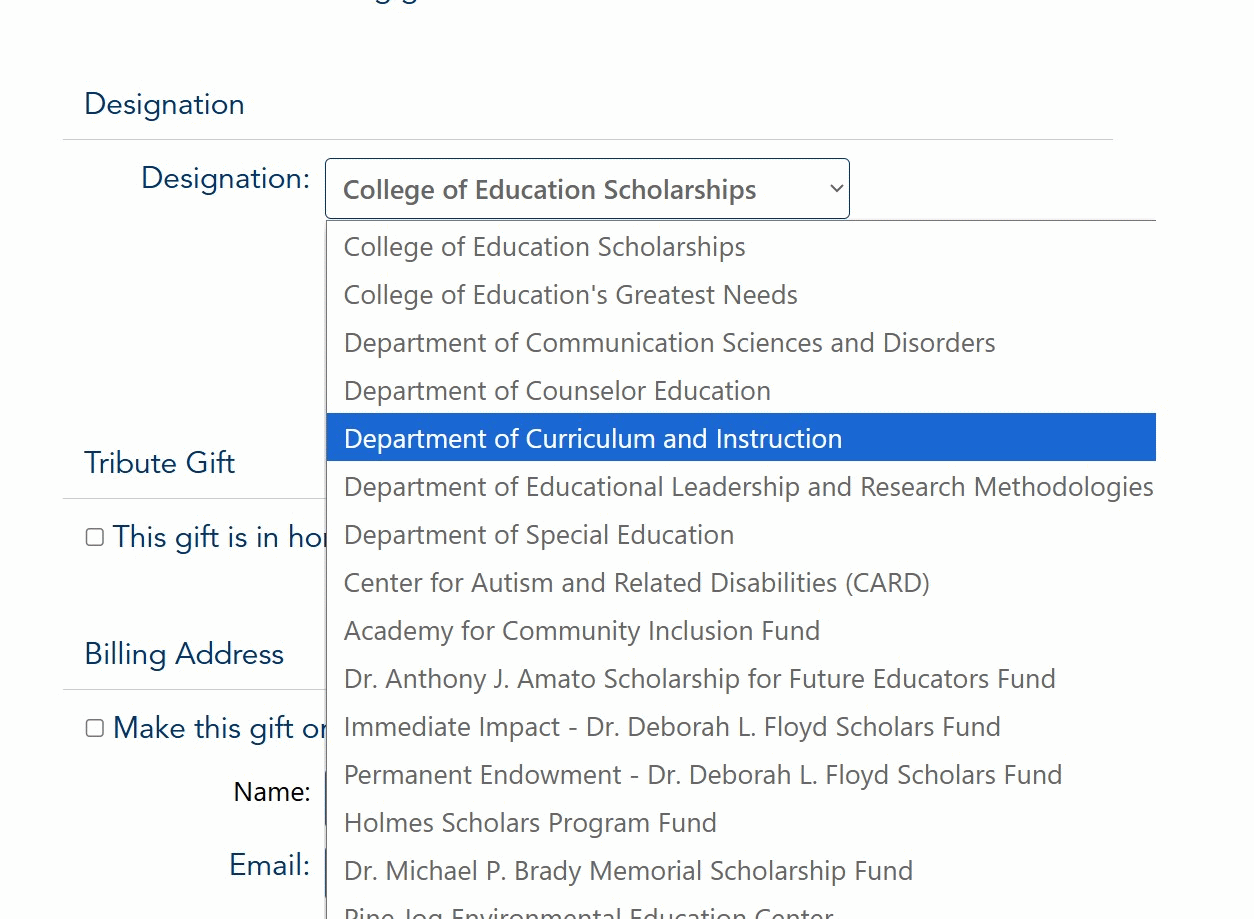Open the Designation dropdown chevron
Viewport: 1254px width, 919px height.
(x=836, y=188)
